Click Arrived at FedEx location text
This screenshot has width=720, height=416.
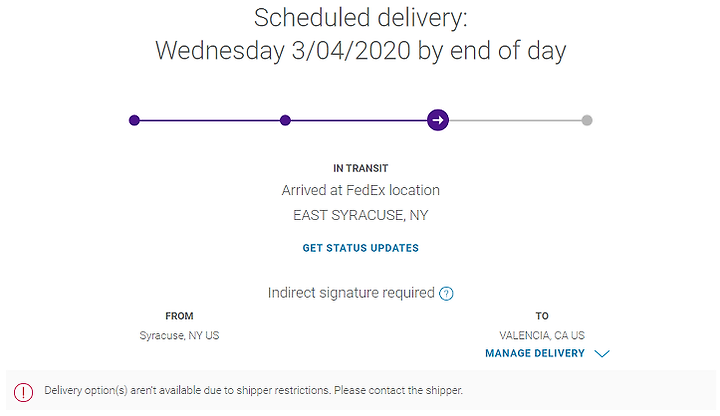[360, 190]
